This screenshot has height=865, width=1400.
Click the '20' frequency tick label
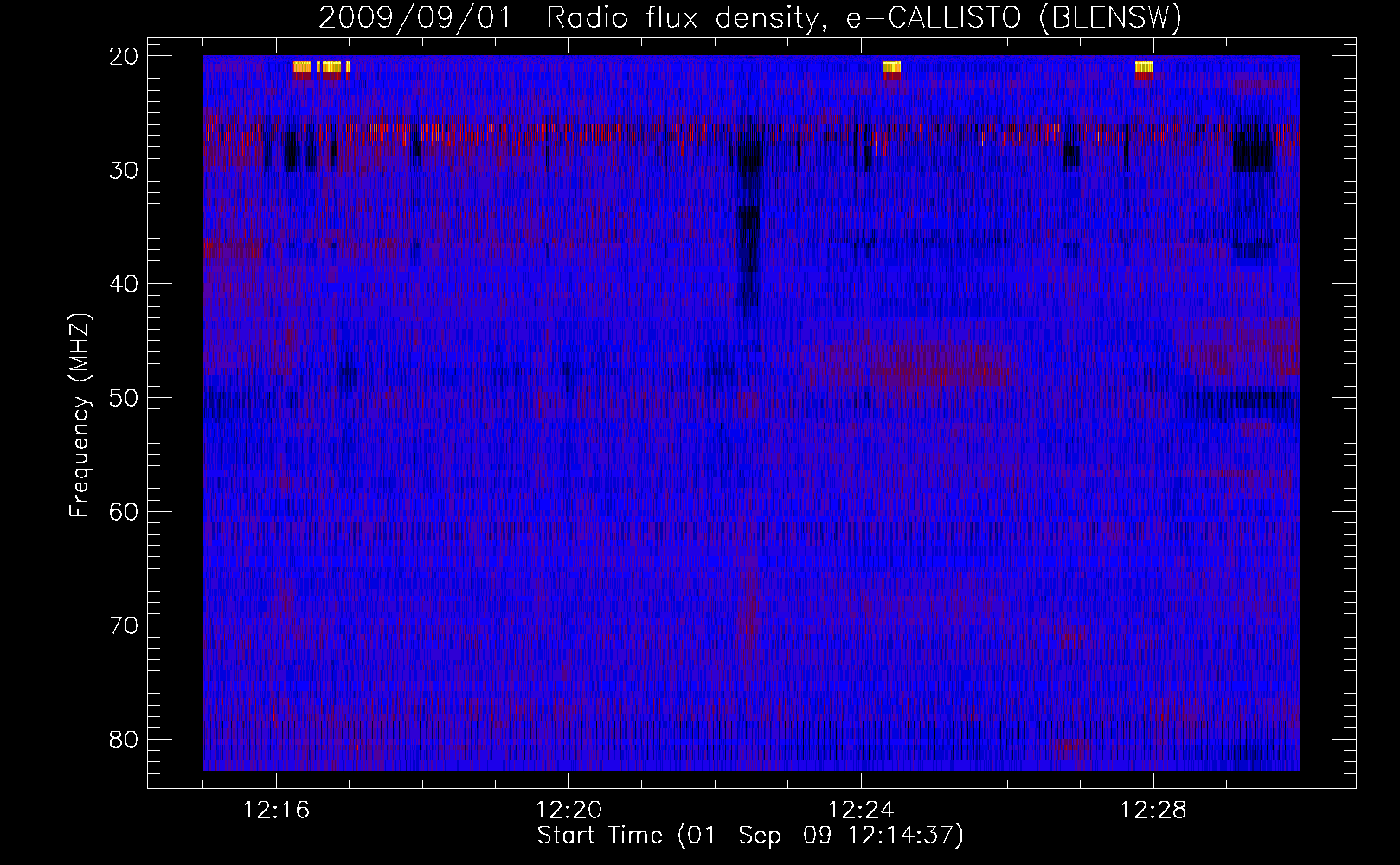pyautogui.click(x=125, y=56)
